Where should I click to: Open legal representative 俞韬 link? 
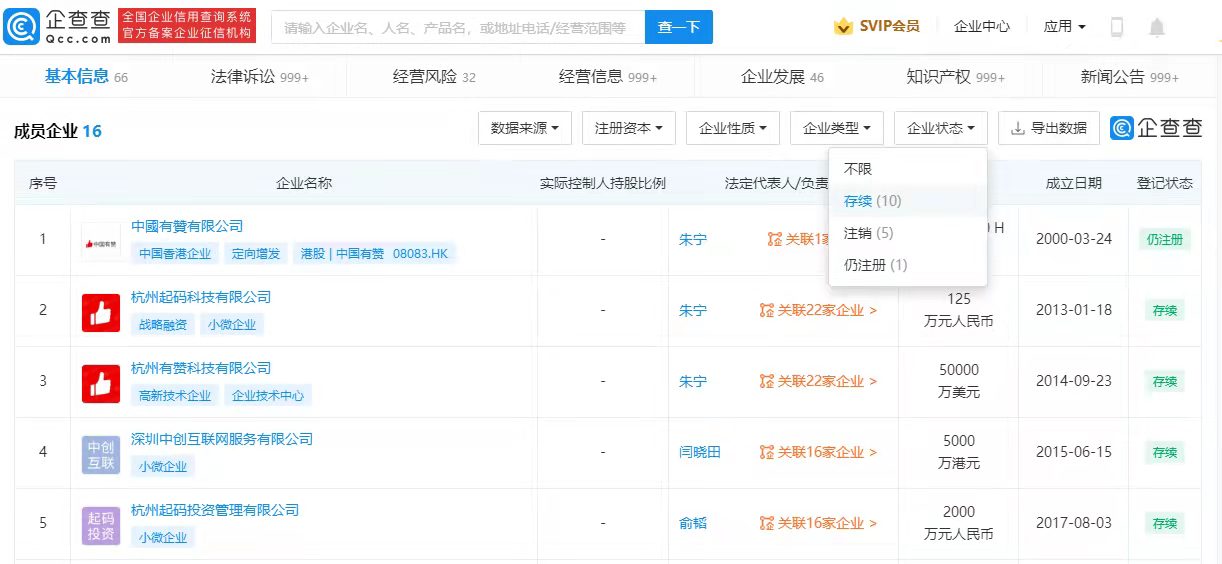tap(693, 523)
